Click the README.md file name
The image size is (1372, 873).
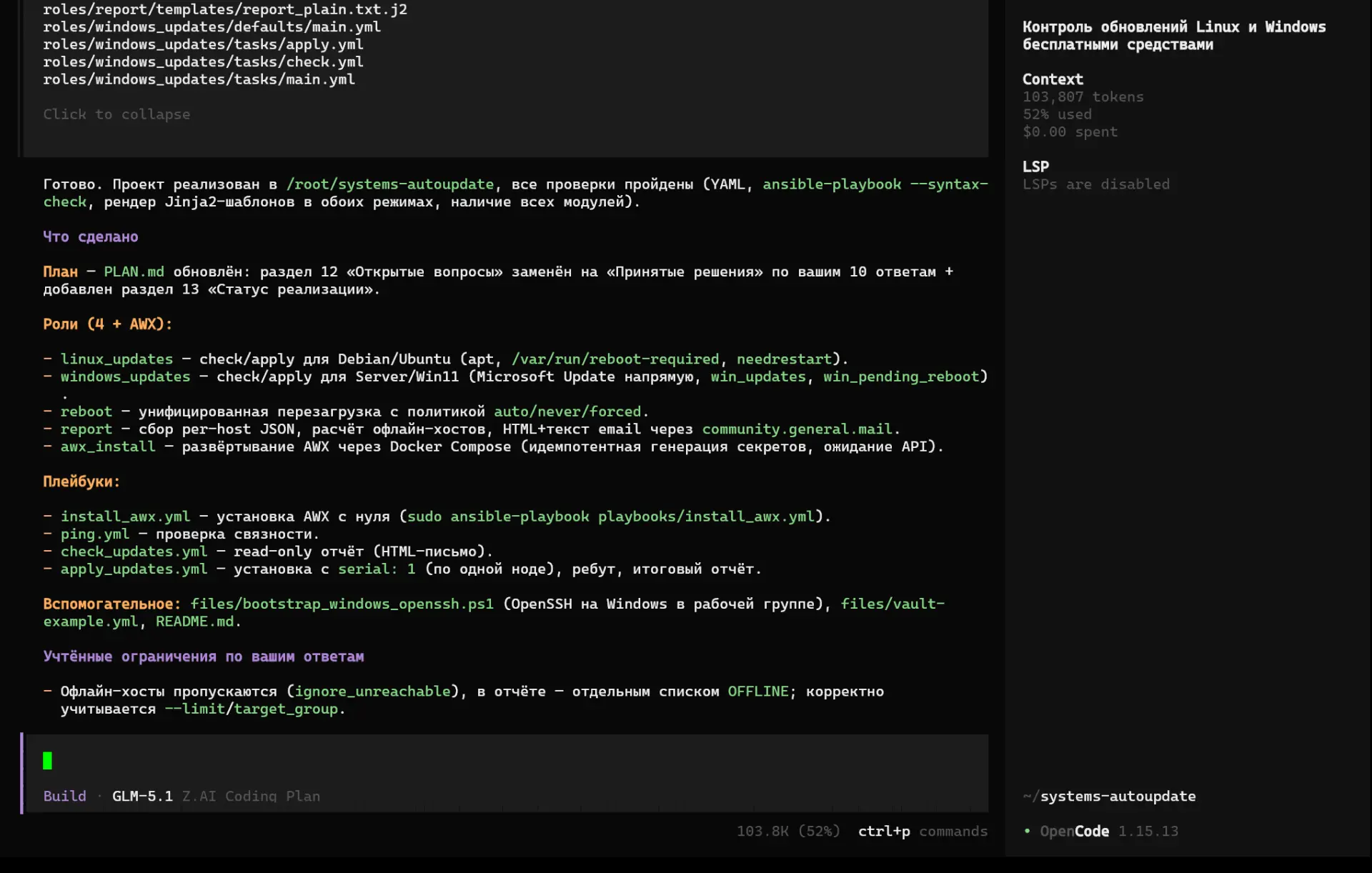pyautogui.click(x=194, y=622)
